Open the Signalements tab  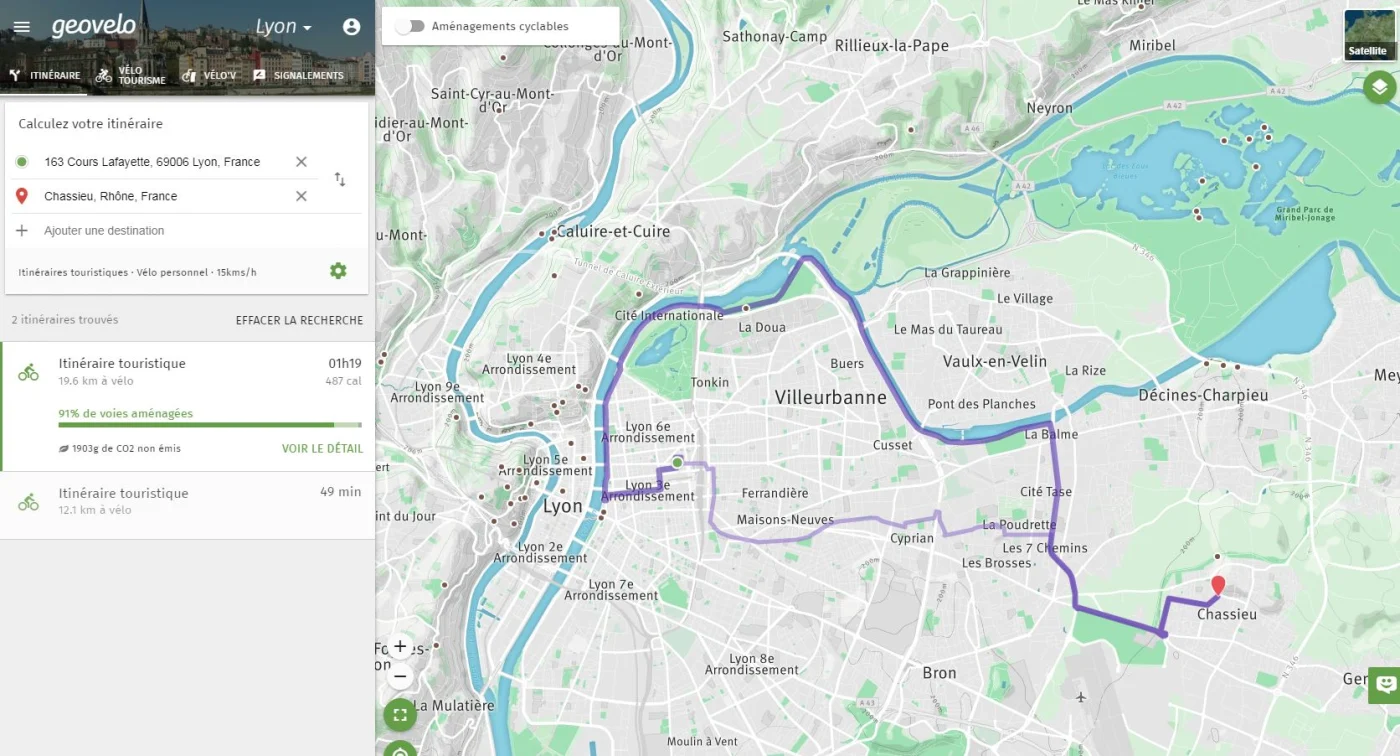(x=298, y=75)
